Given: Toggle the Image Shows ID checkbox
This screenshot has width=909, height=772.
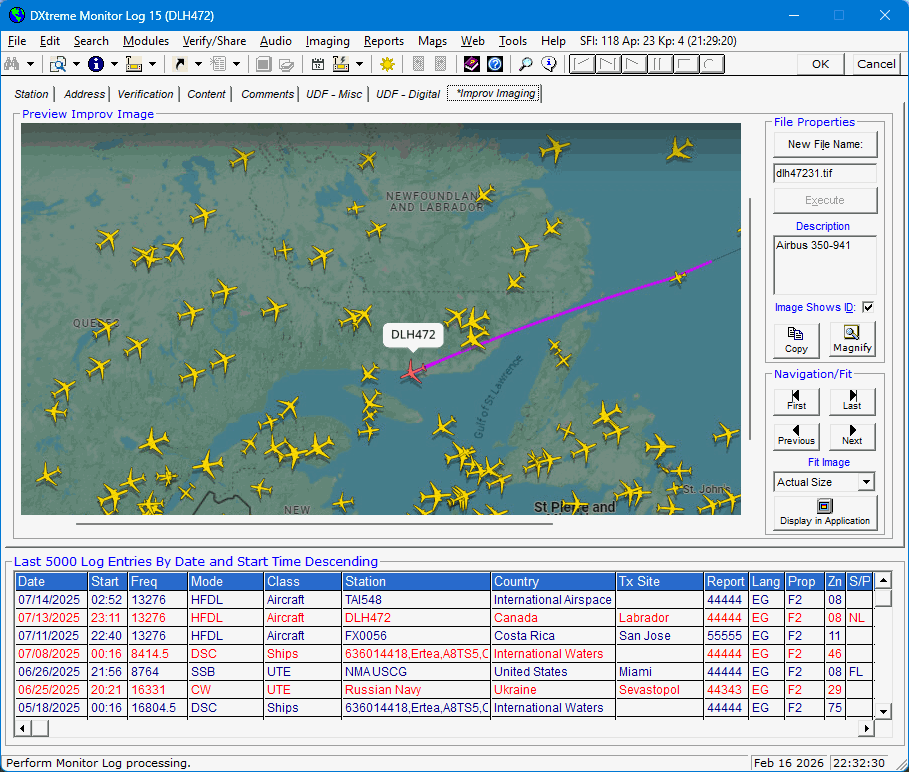Looking at the screenshot, I should coord(867,307).
